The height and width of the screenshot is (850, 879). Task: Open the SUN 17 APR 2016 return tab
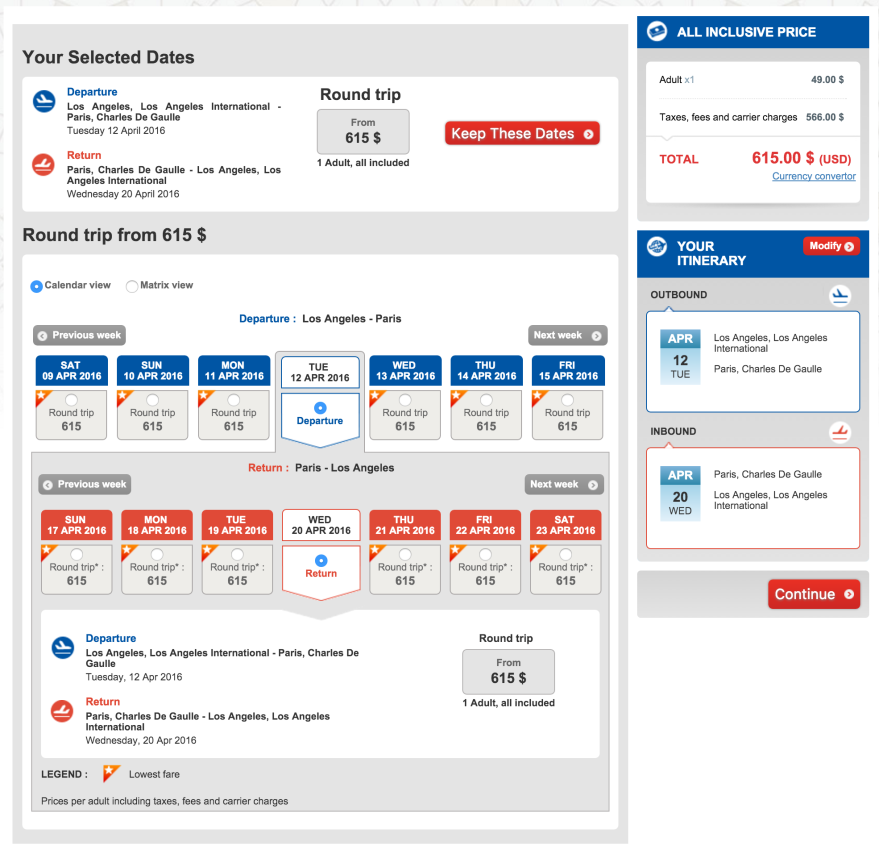[77, 525]
